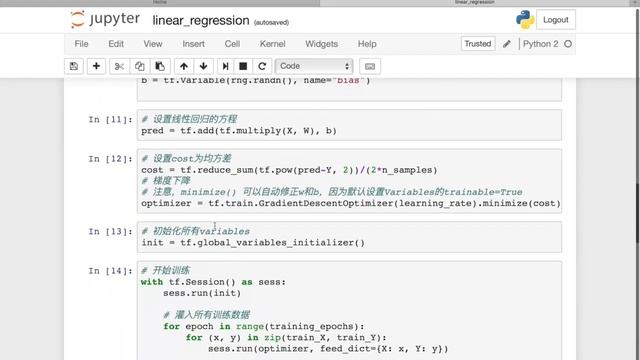Open the Help menu

tap(367, 44)
